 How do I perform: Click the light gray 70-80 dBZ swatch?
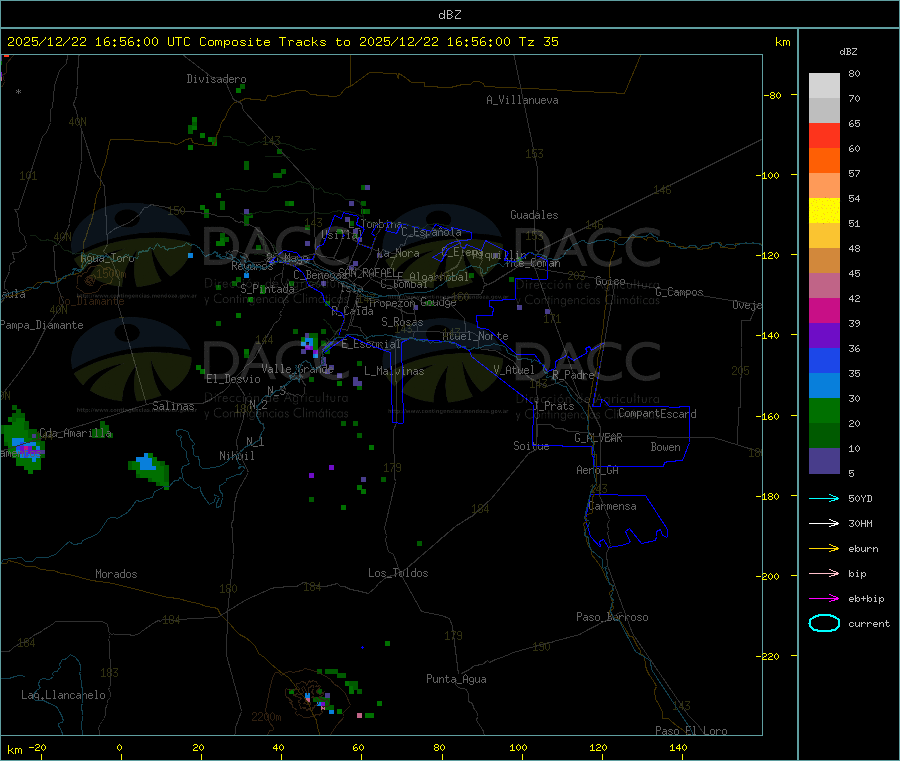[x=824, y=86]
